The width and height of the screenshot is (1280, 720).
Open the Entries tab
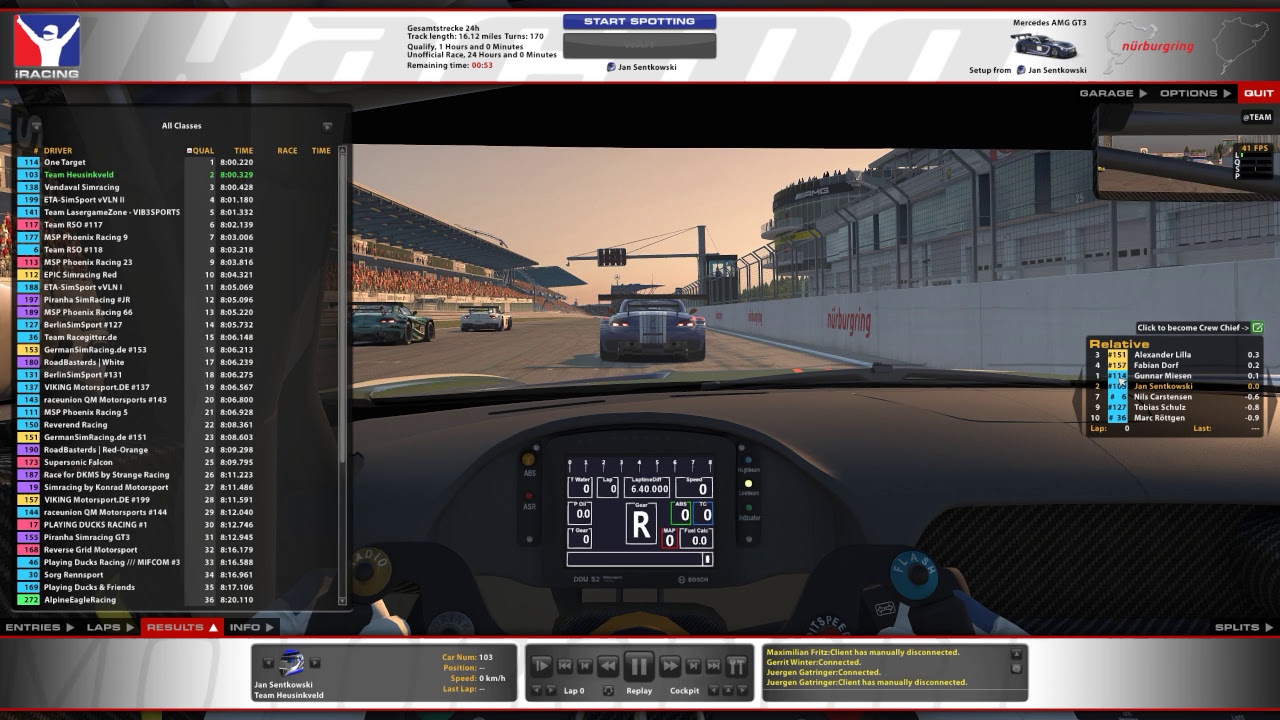[x=40, y=627]
